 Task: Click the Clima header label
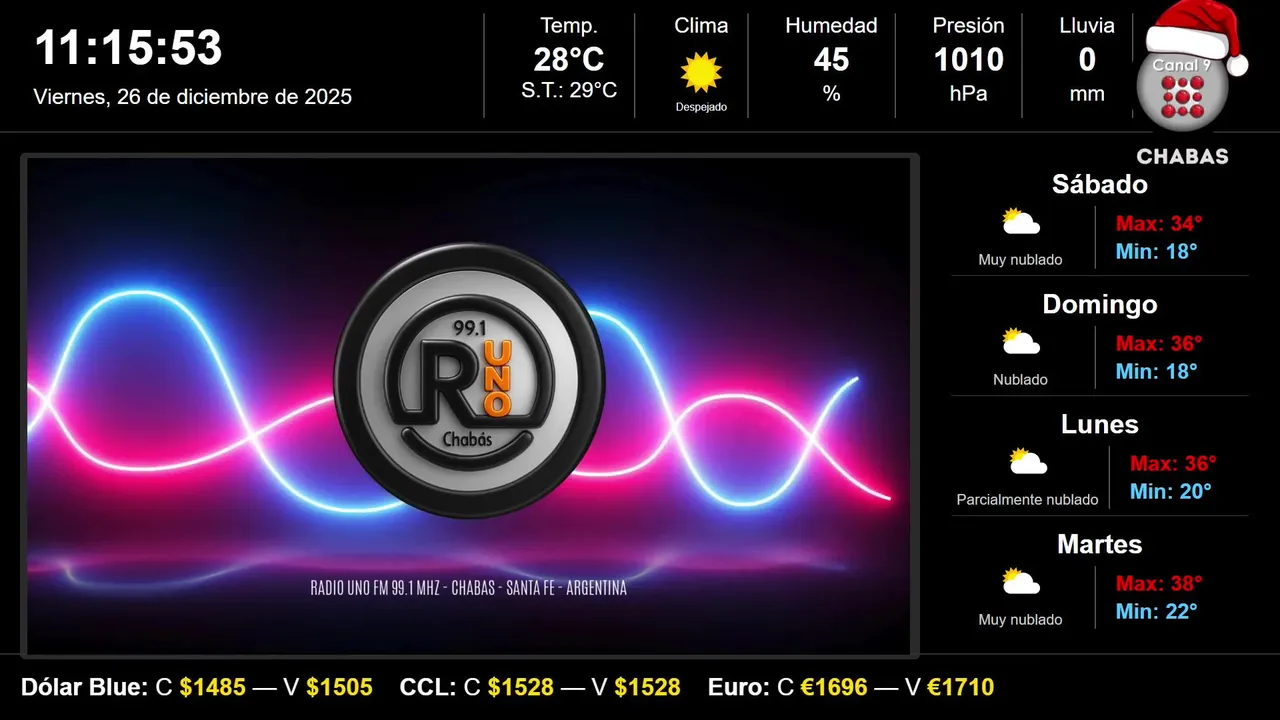tap(701, 26)
